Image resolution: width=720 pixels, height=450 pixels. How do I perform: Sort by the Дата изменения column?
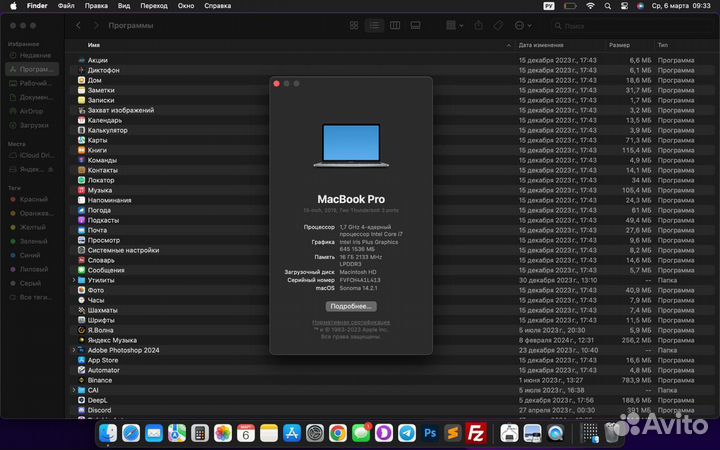pos(541,45)
